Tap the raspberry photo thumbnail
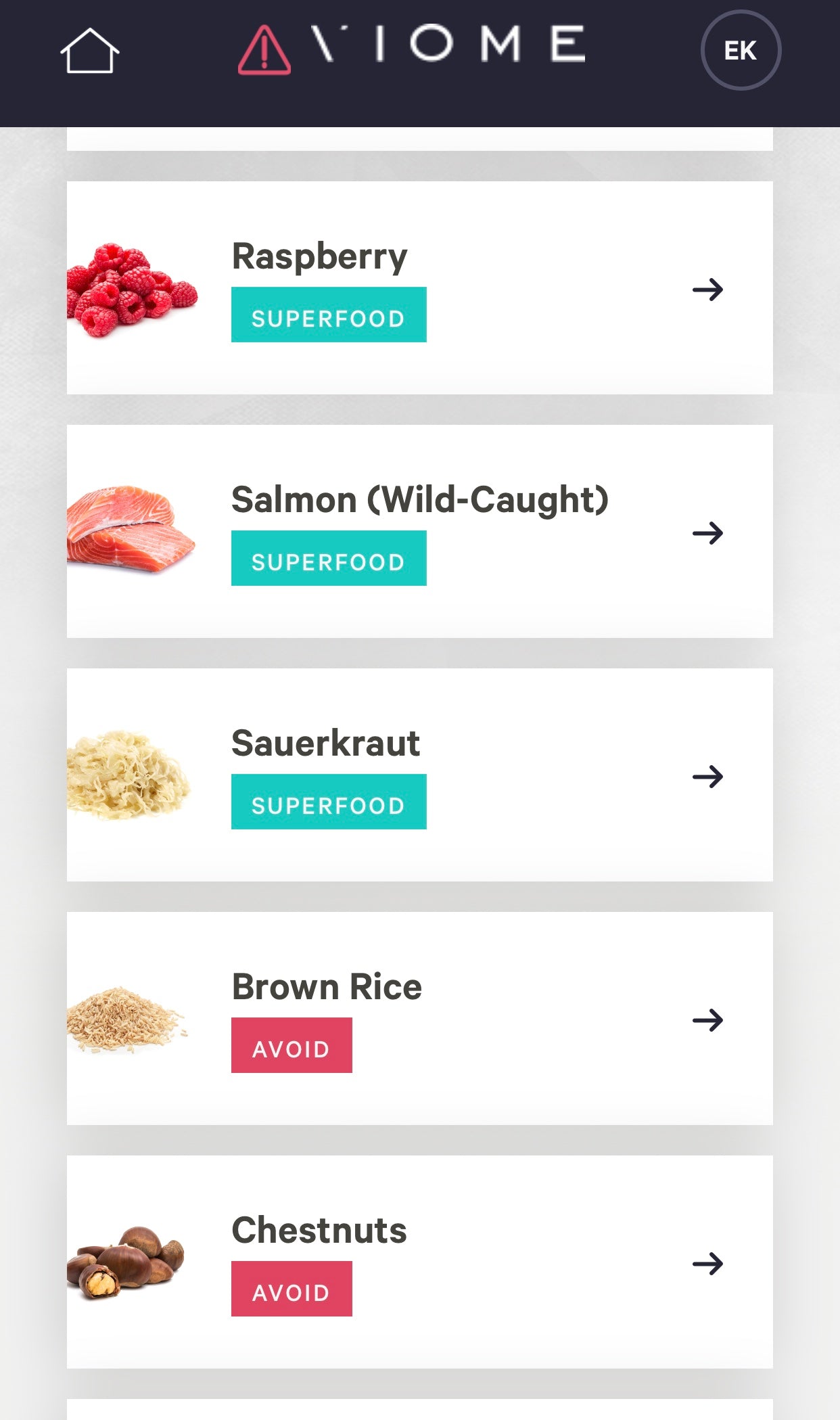 (132, 290)
